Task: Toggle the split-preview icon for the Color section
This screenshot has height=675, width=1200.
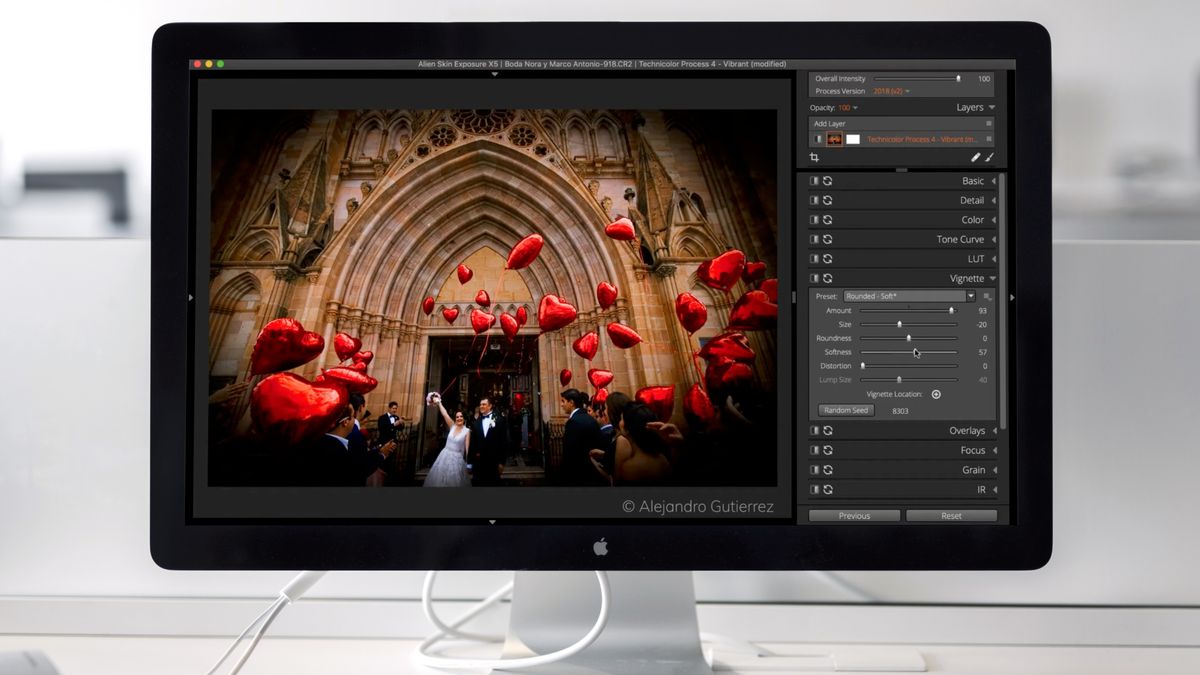Action: point(814,220)
